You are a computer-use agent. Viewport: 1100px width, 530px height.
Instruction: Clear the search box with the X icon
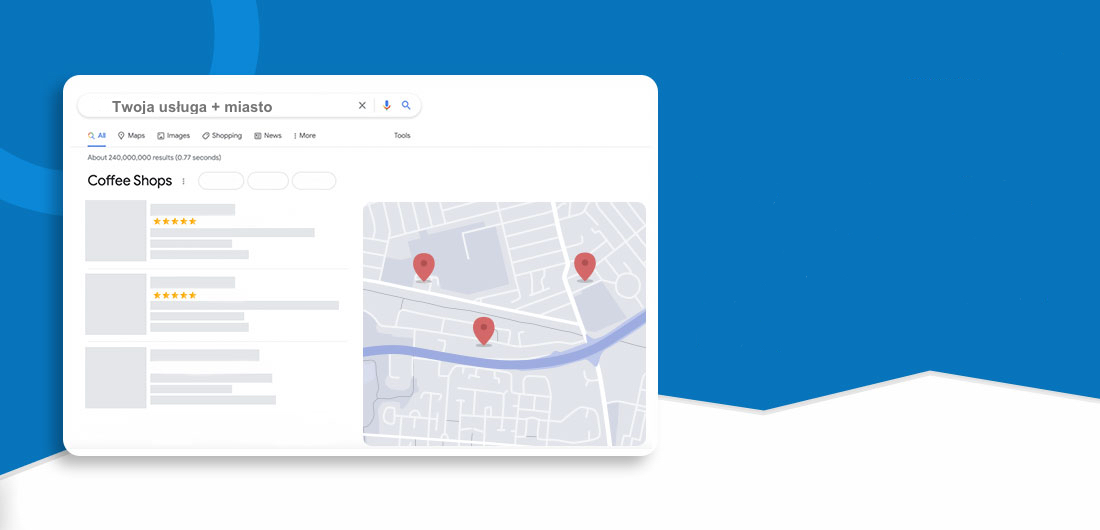pyautogui.click(x=362, y=105)
